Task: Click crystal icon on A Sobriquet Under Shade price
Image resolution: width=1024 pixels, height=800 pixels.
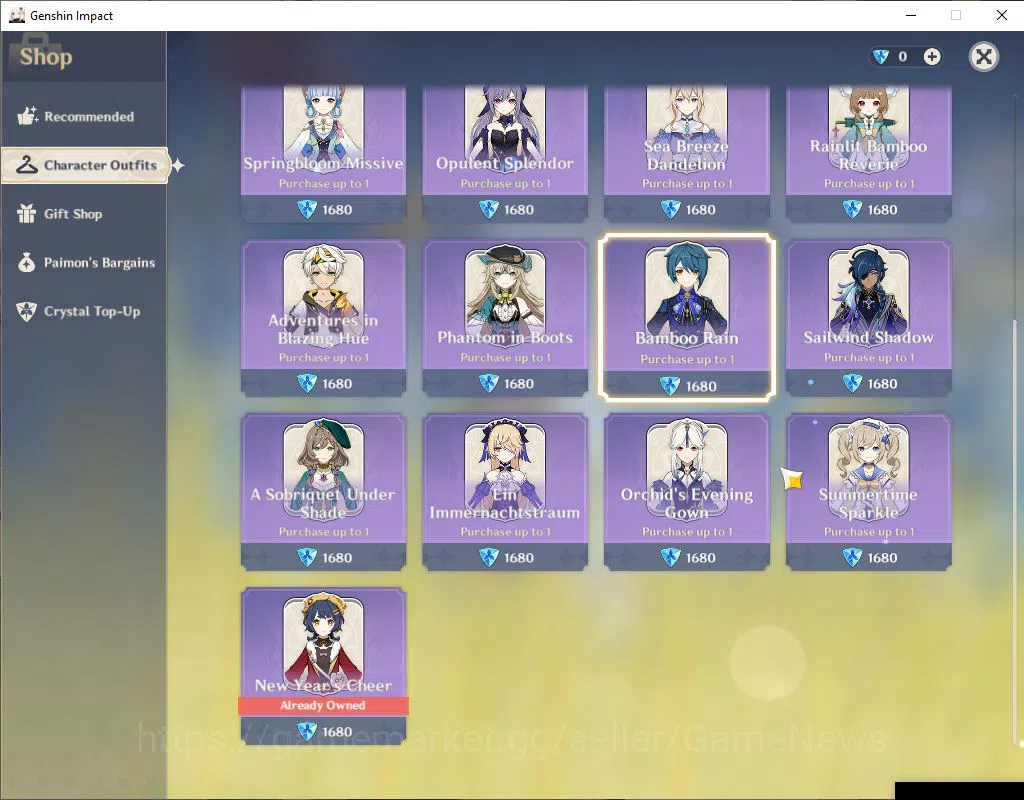Action: tap(307, 558)
